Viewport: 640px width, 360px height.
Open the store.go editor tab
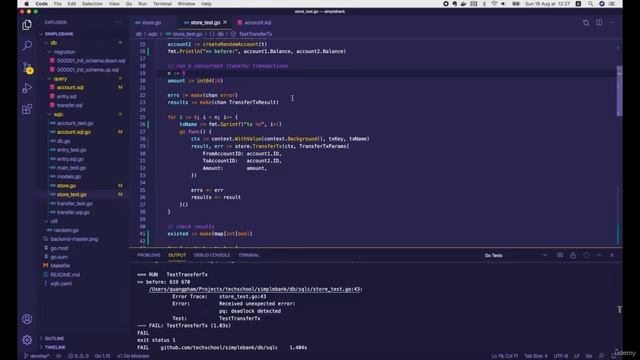pyautogui.click(x=152, y=22)
